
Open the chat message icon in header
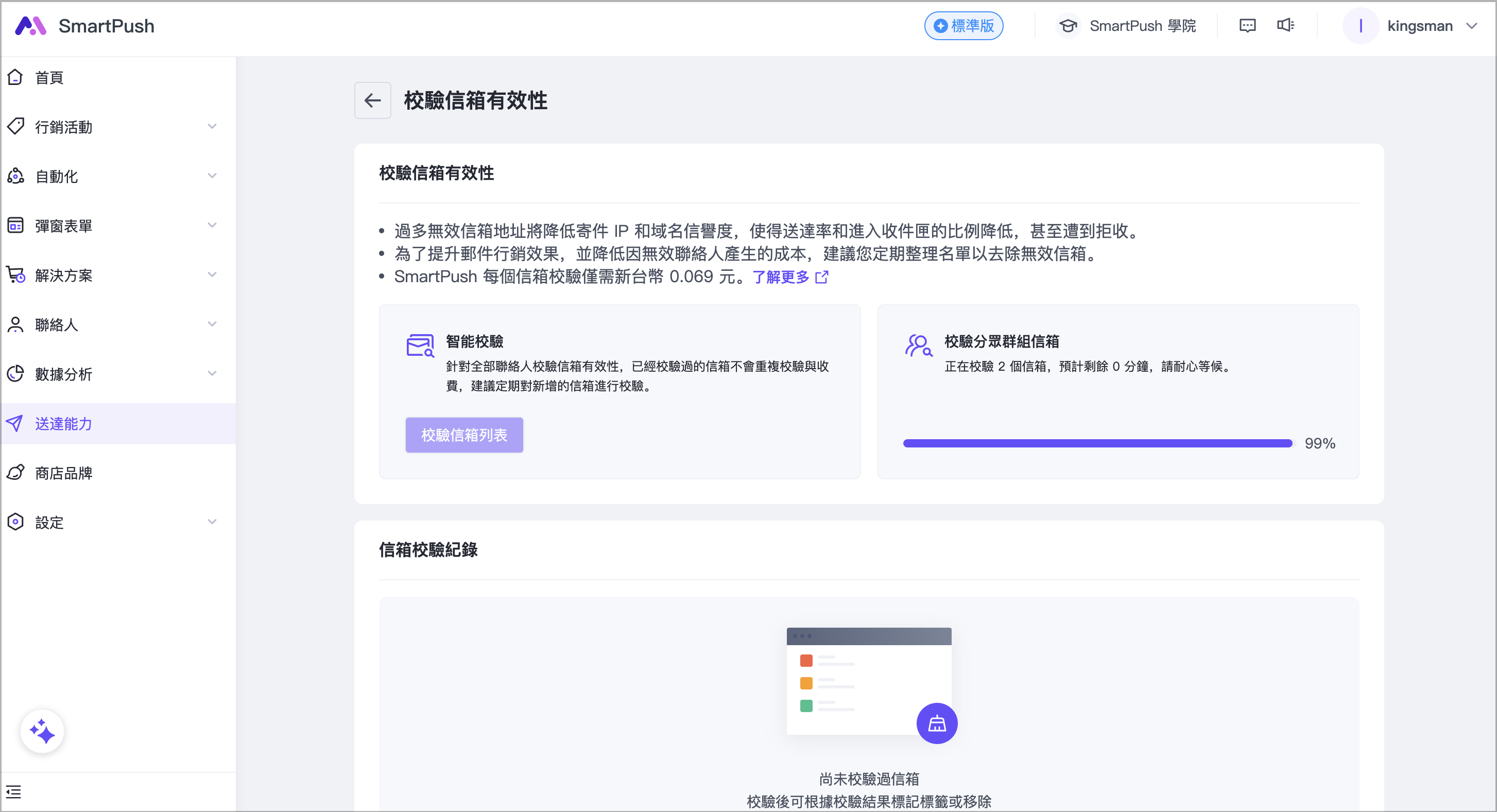pyautogui.click(x=1247, y=26)
